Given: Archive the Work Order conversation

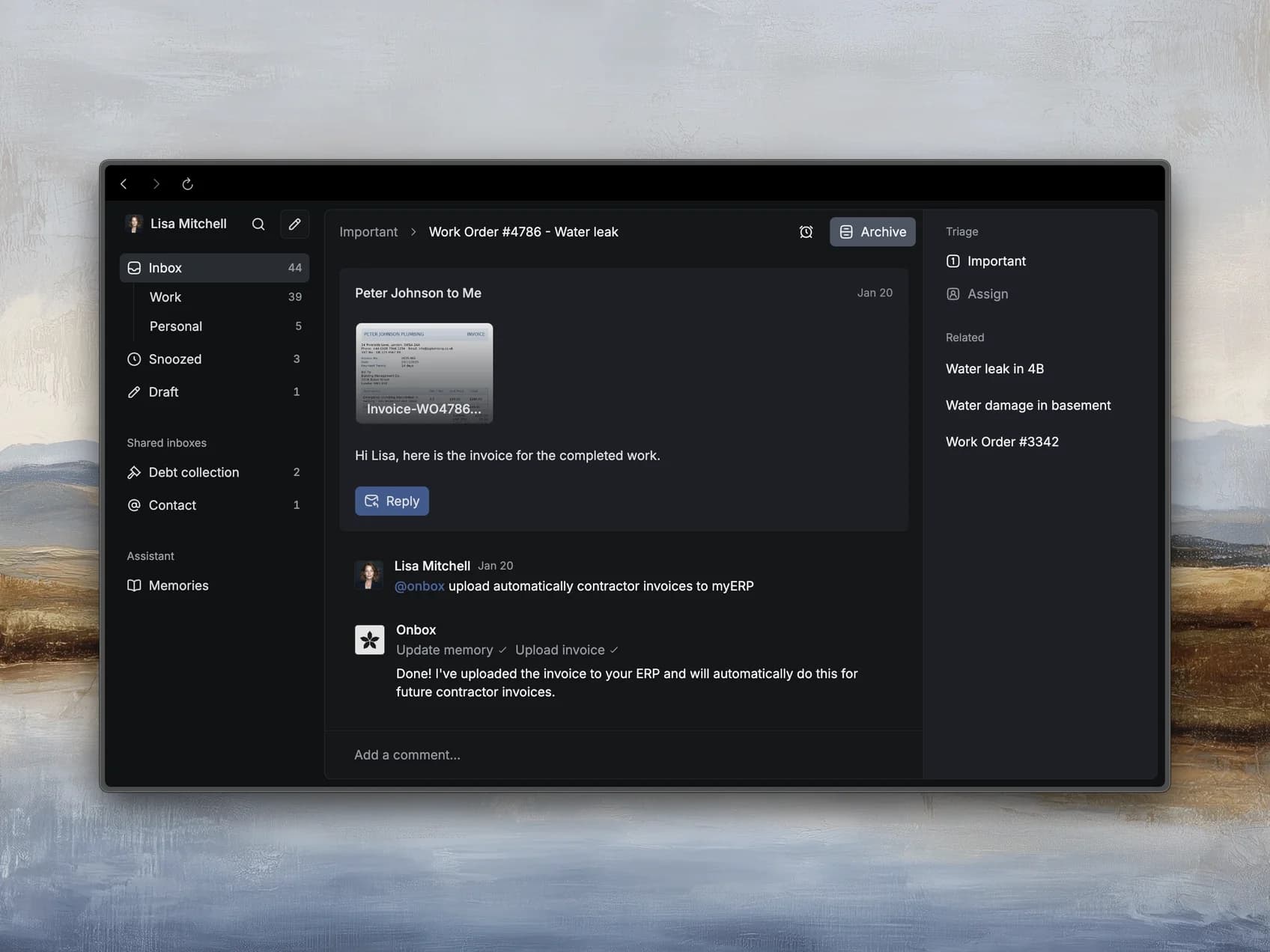Looking at the screenshot, I should [872, 232].
